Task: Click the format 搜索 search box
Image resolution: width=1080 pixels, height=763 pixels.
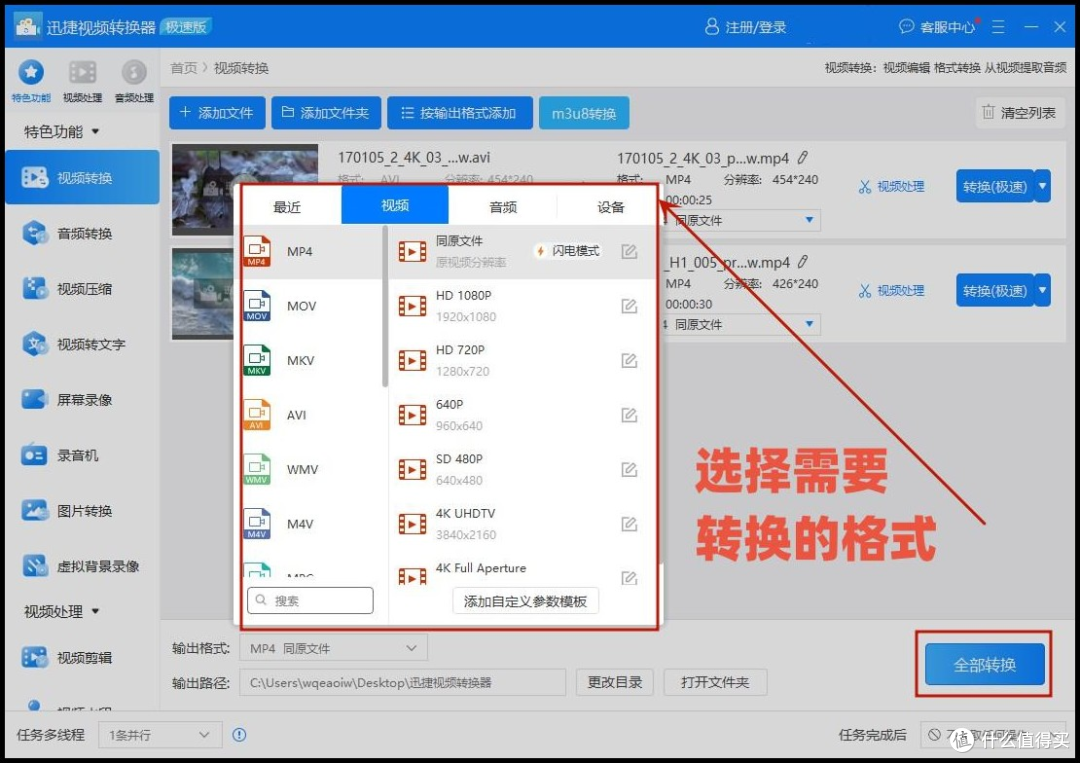Action: 310,600
